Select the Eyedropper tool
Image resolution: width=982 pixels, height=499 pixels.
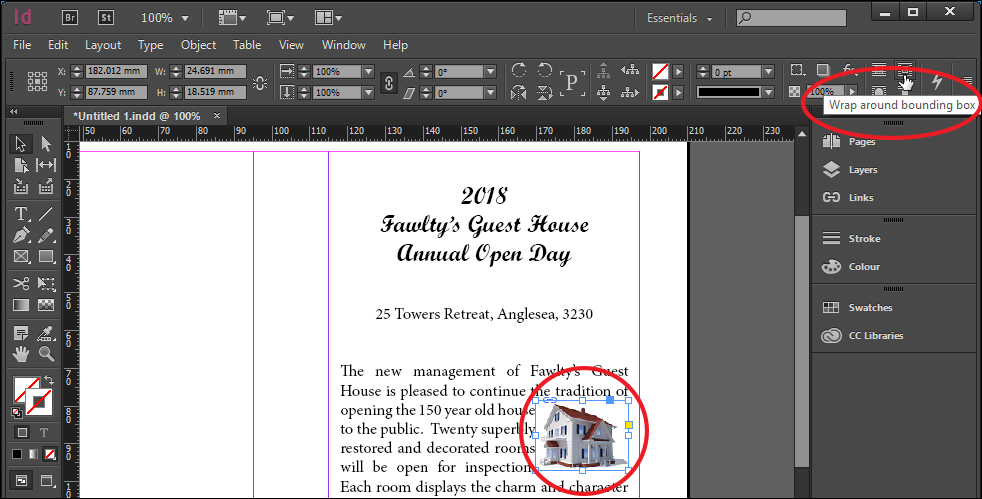tap(46, 333)
